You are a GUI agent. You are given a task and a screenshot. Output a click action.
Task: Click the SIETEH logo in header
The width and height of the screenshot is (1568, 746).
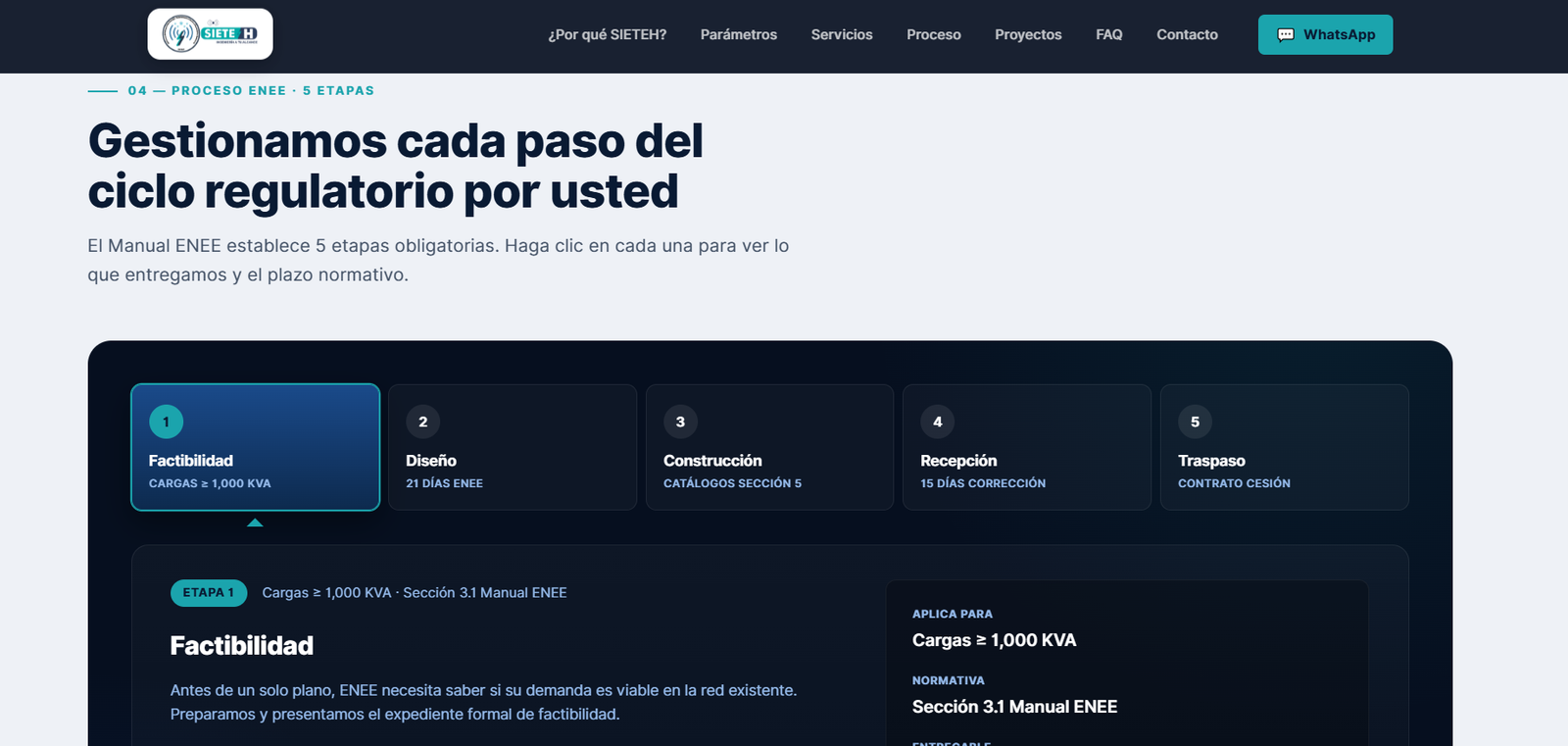pos(210,34)
